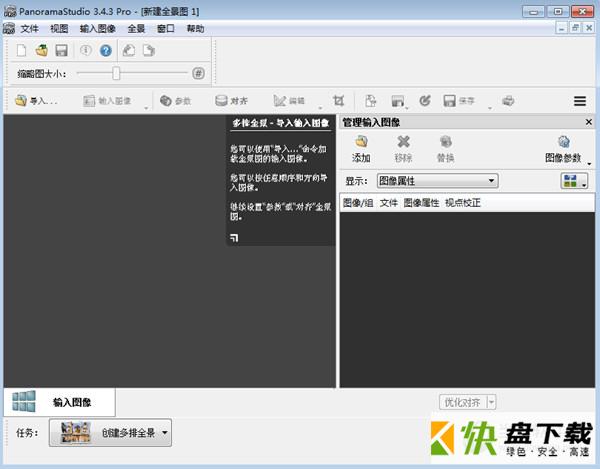Click the 图像属性 column header
600x469 pixels.
[421, 203]
